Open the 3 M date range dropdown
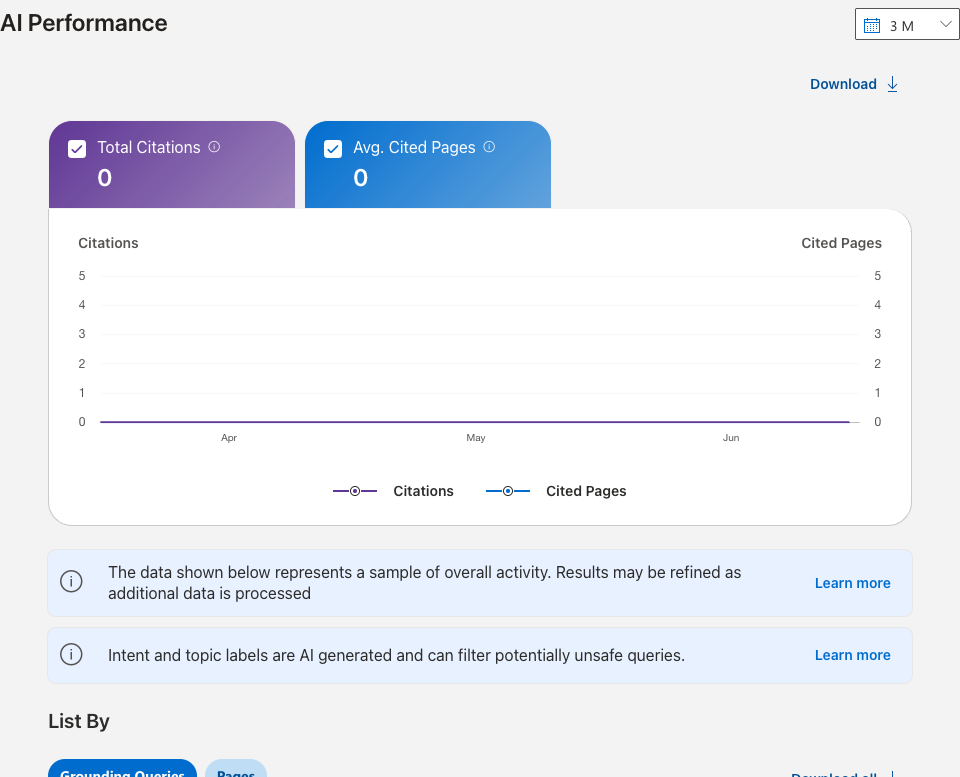 coord(907,24)
